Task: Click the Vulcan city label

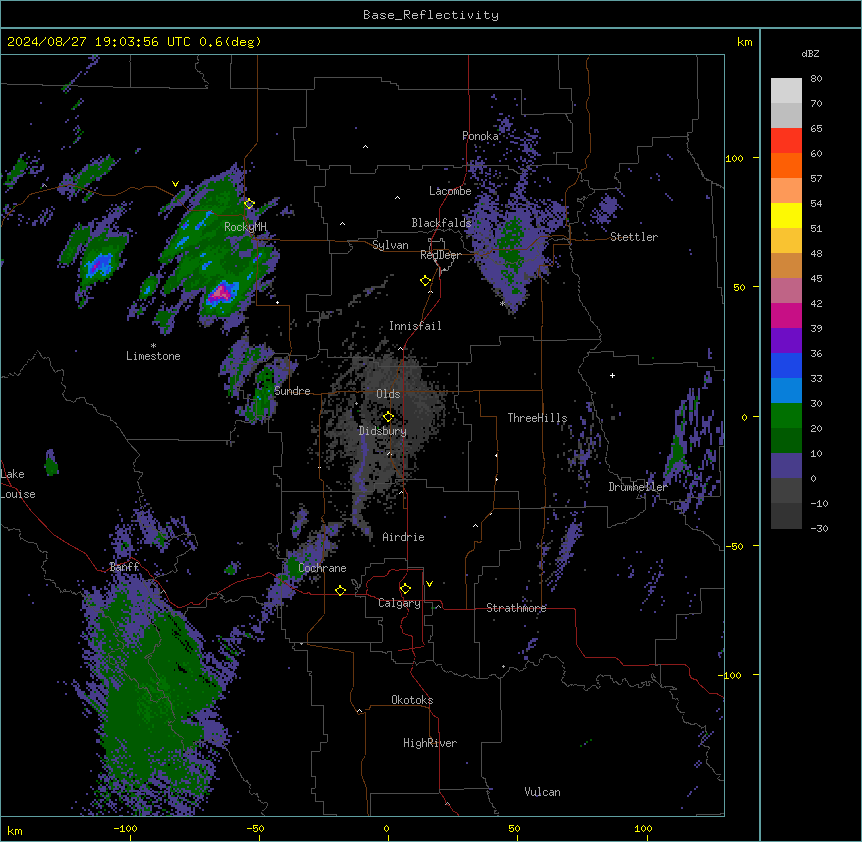Action: (x=543, y=792)
